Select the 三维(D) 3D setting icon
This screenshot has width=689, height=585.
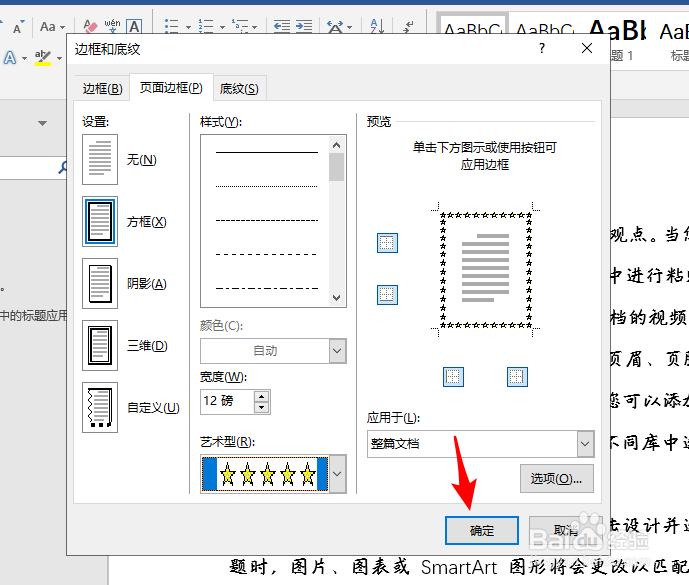[x=100, y=345]
